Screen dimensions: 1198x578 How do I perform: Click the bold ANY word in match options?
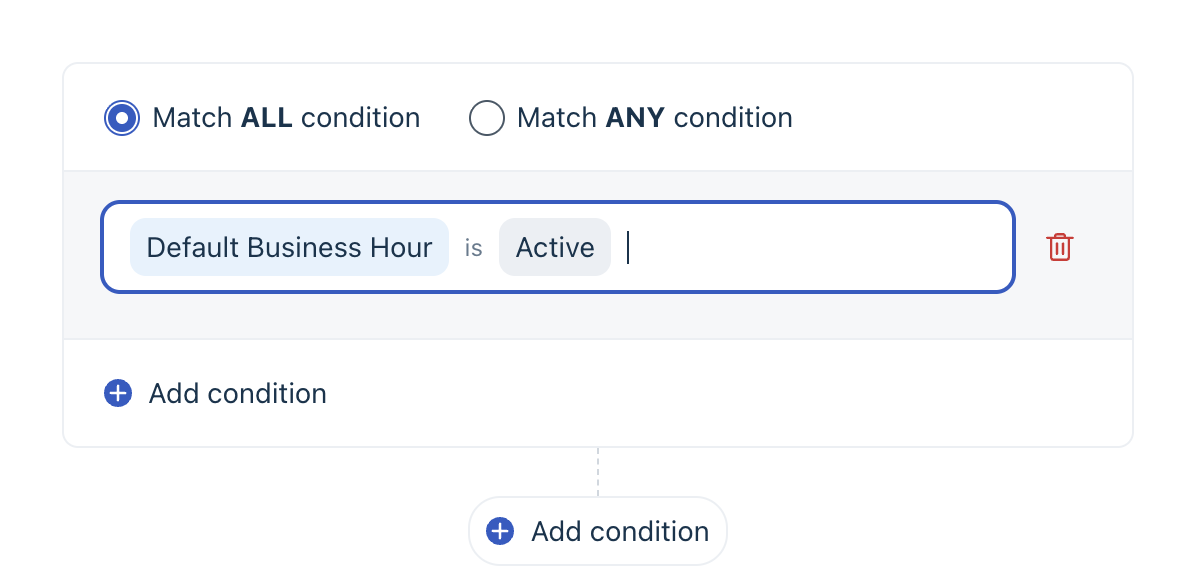tap(635, 118)
